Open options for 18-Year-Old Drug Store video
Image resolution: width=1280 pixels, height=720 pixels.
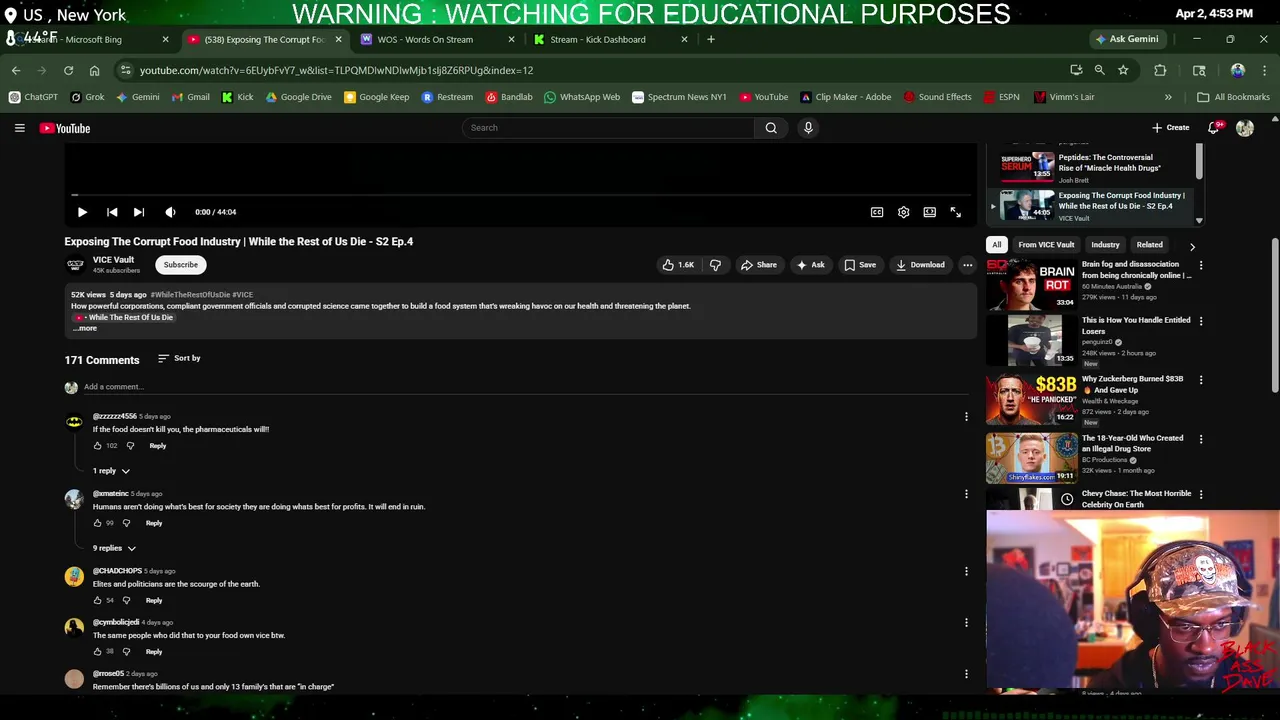1201,439
